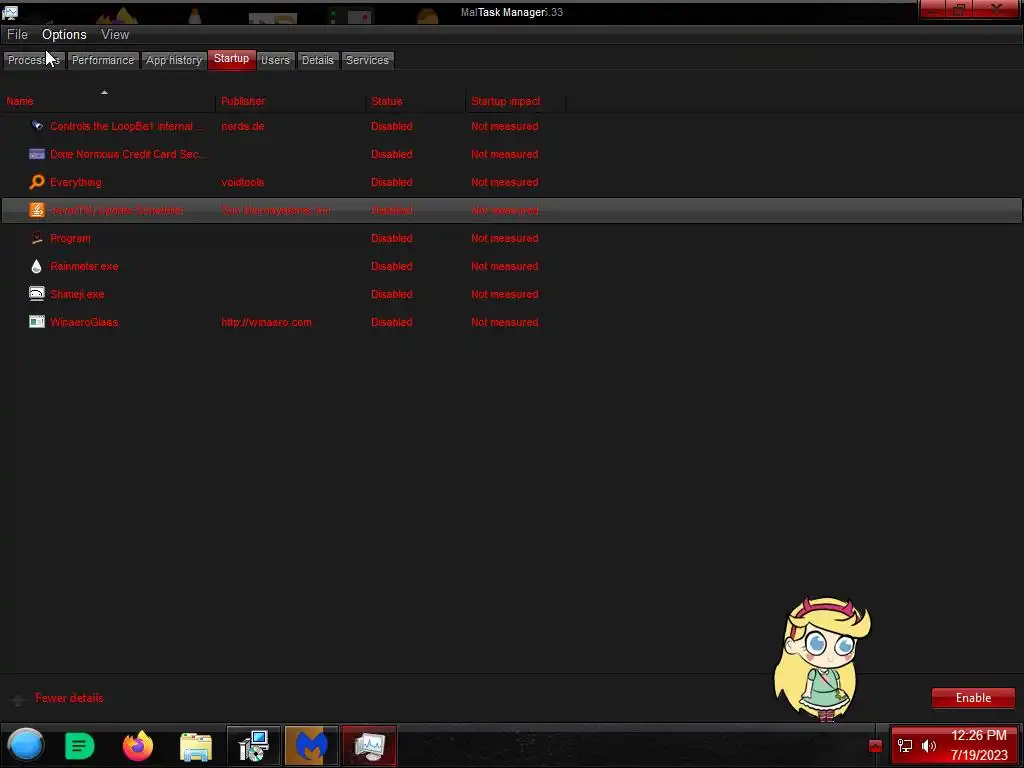The image size is (1024, 768).
Task: Click the 'http://winaero.com' publisher cell
Action: [266, 322]
